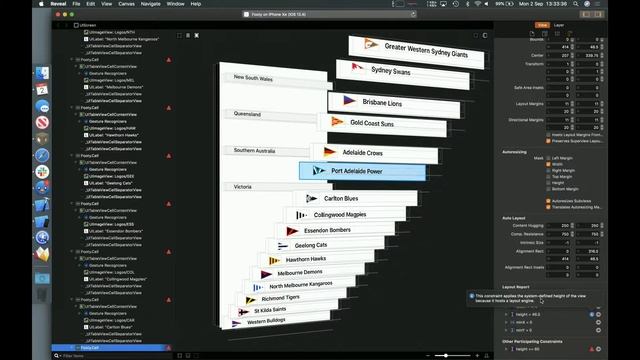Open the fourth inspector icon tab
This screenshot has height=360, width=640.
[x=570, y=33]
